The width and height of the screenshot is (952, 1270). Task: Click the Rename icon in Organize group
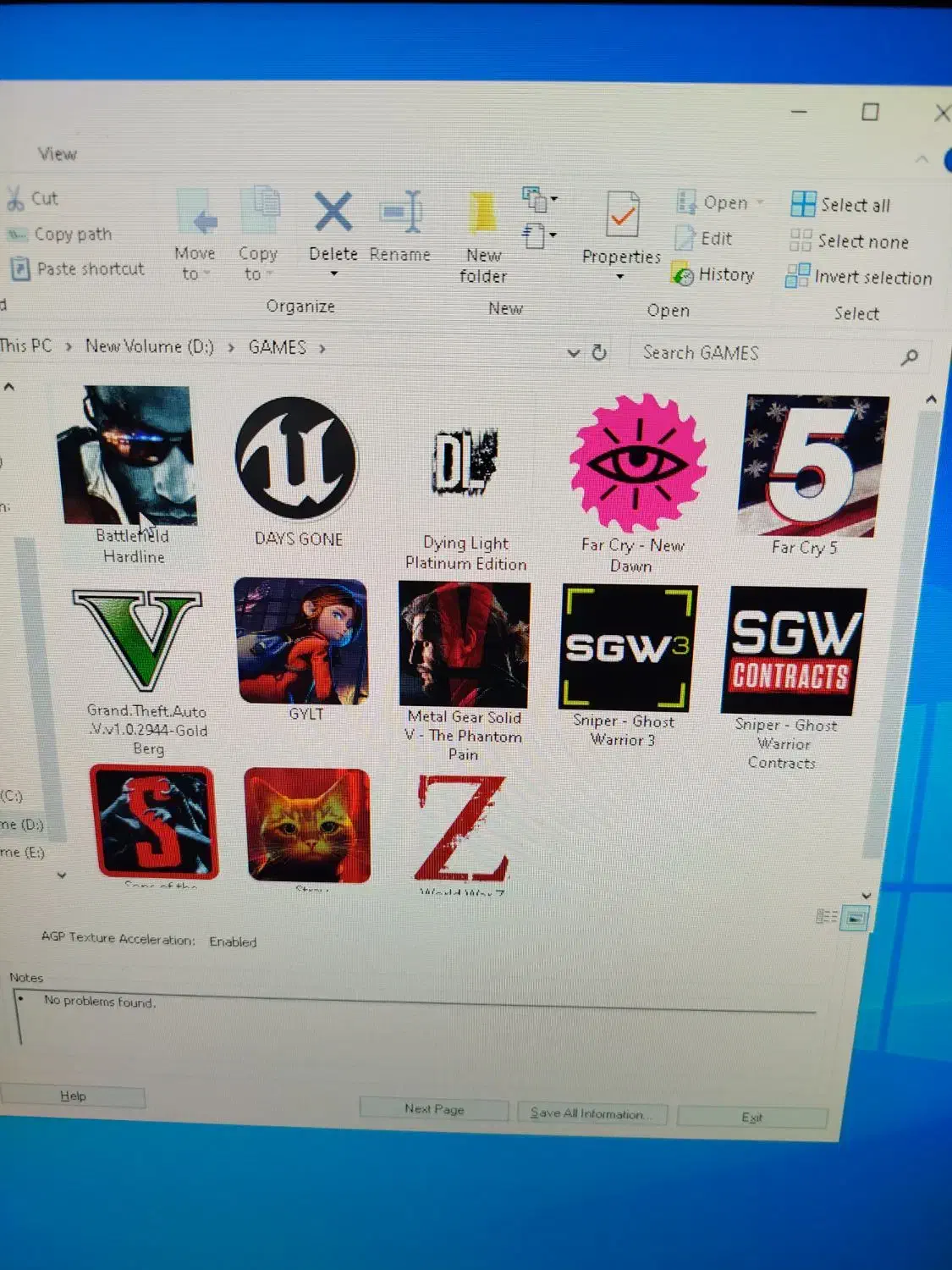pyautogui.click(x=401, y=213)
